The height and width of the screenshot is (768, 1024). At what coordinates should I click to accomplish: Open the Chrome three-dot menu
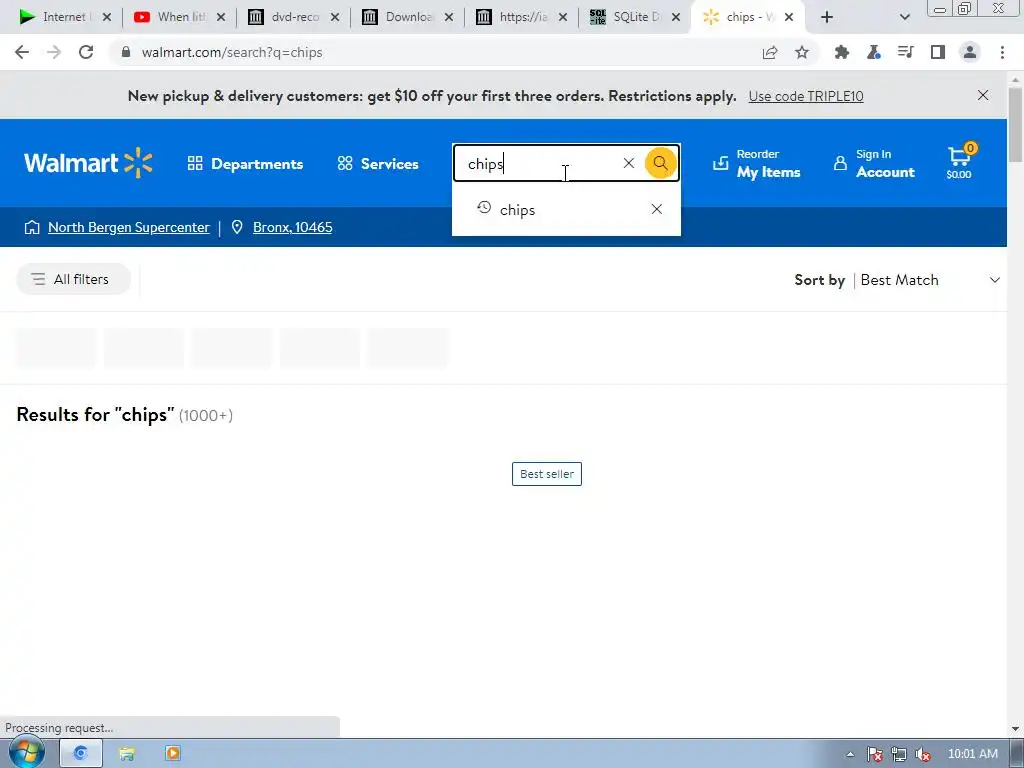(x=1002, y=52)
